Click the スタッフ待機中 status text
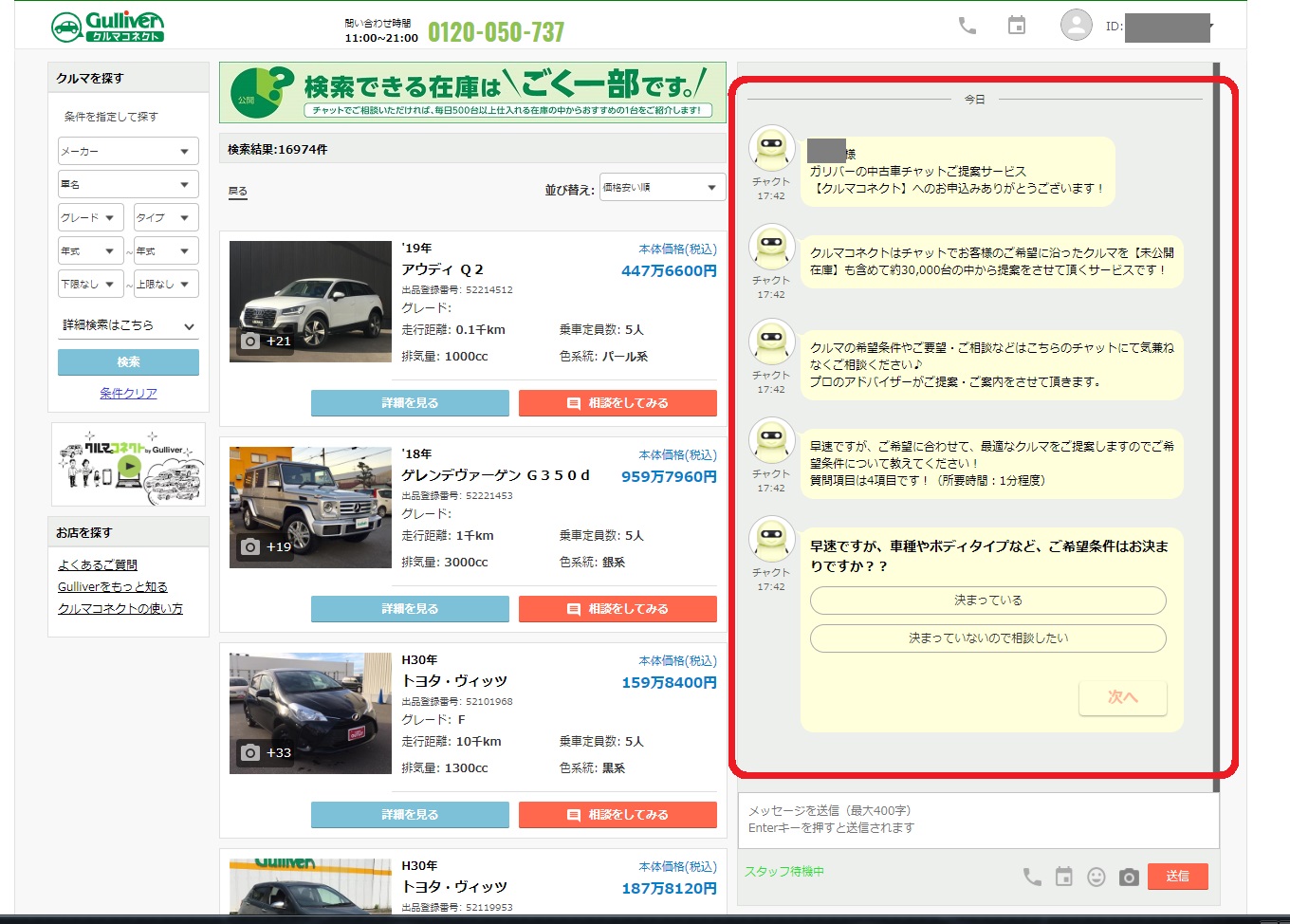 [784, 871]
